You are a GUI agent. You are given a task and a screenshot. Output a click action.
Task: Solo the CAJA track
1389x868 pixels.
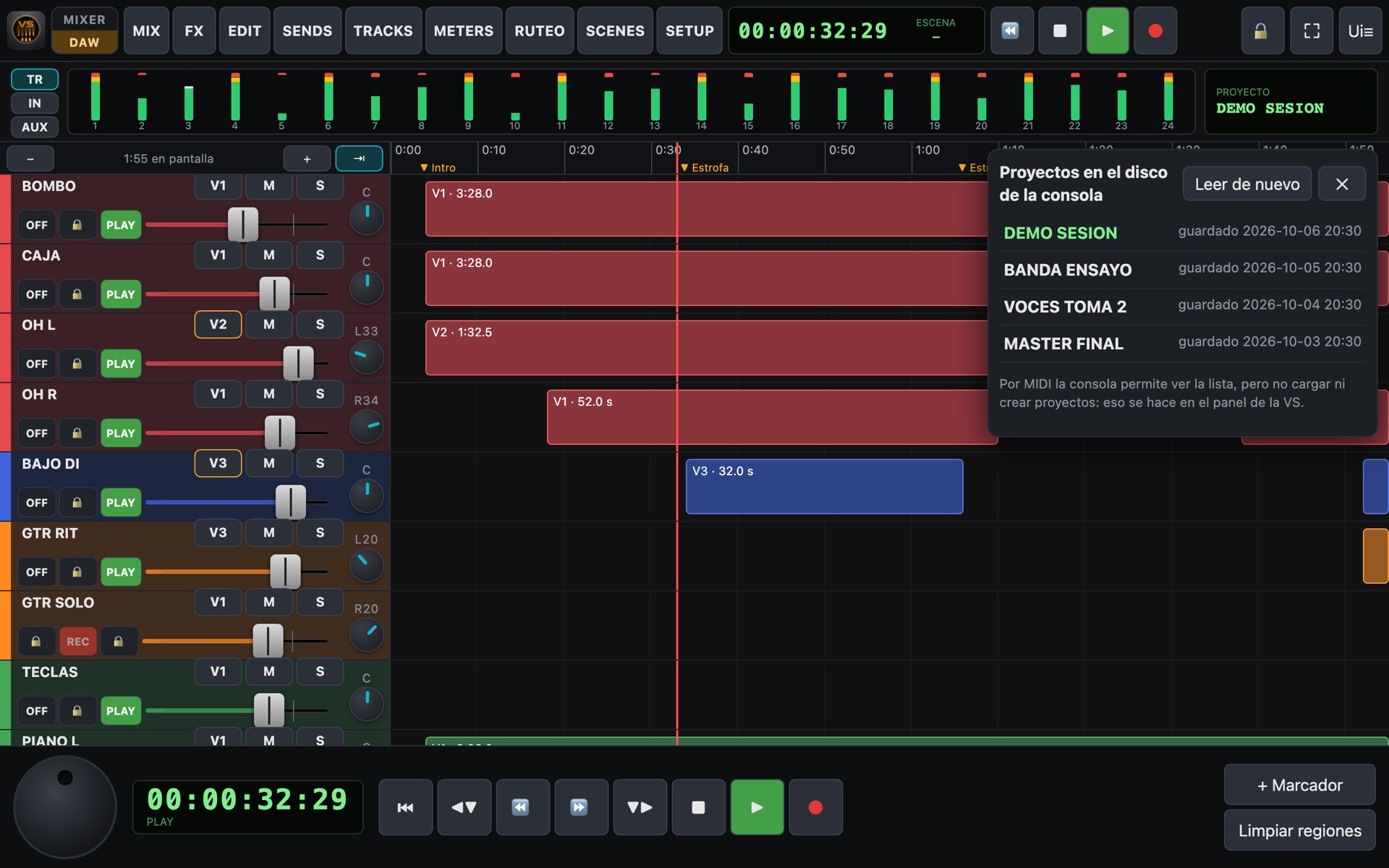pos(320,255)
